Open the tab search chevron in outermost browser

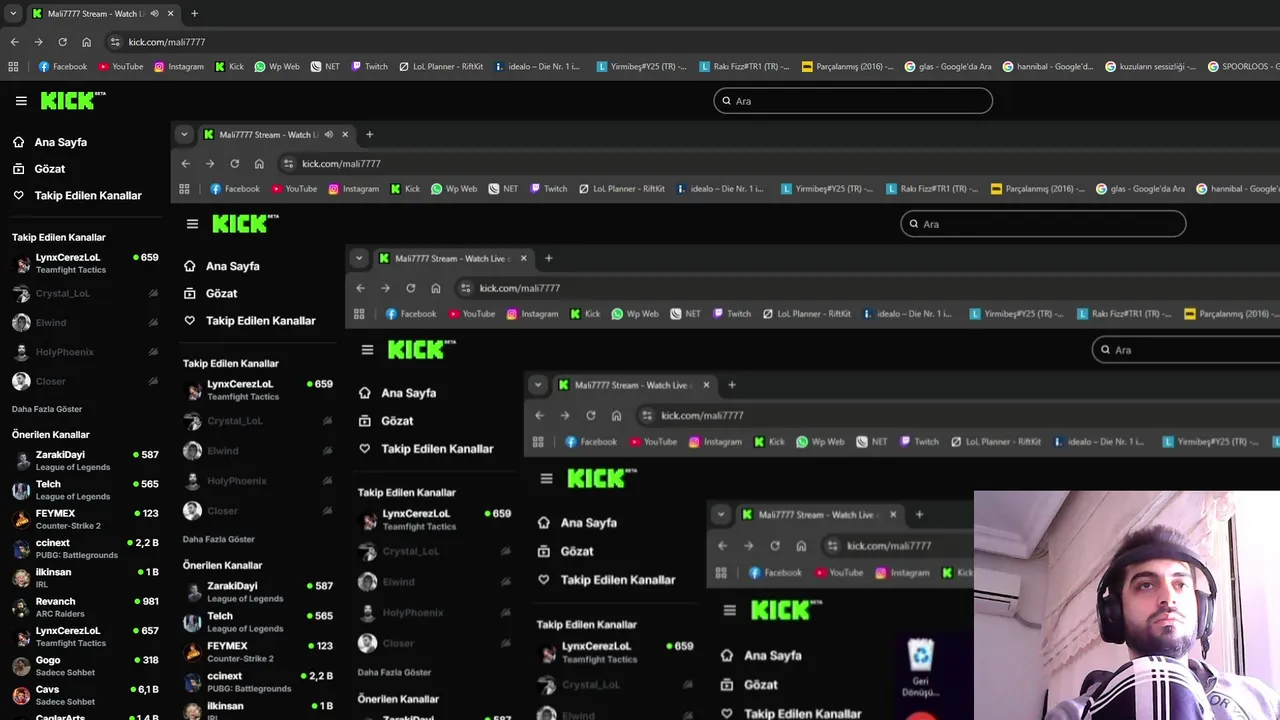coord(13,14)
